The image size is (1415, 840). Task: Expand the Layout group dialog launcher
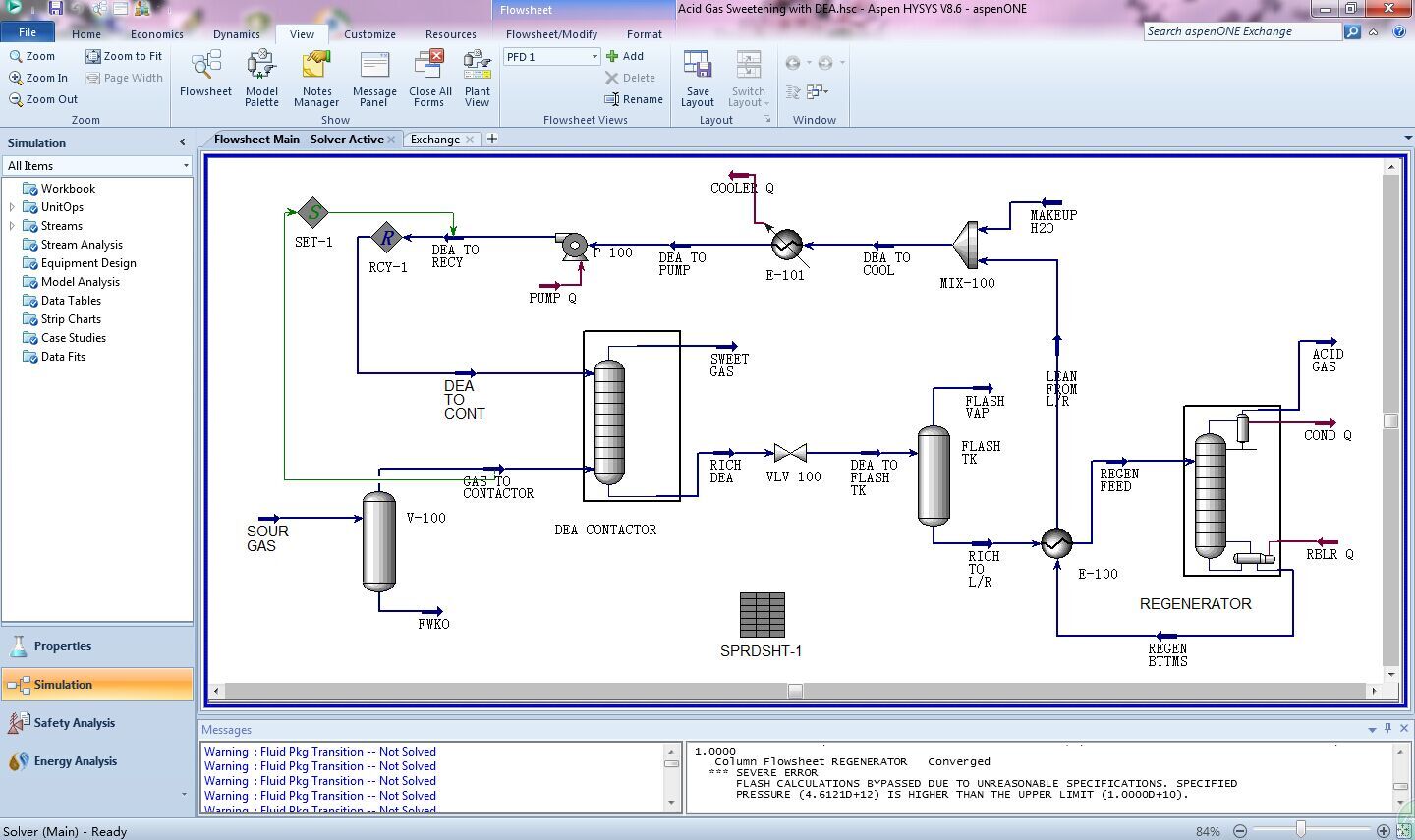point(767,120)
